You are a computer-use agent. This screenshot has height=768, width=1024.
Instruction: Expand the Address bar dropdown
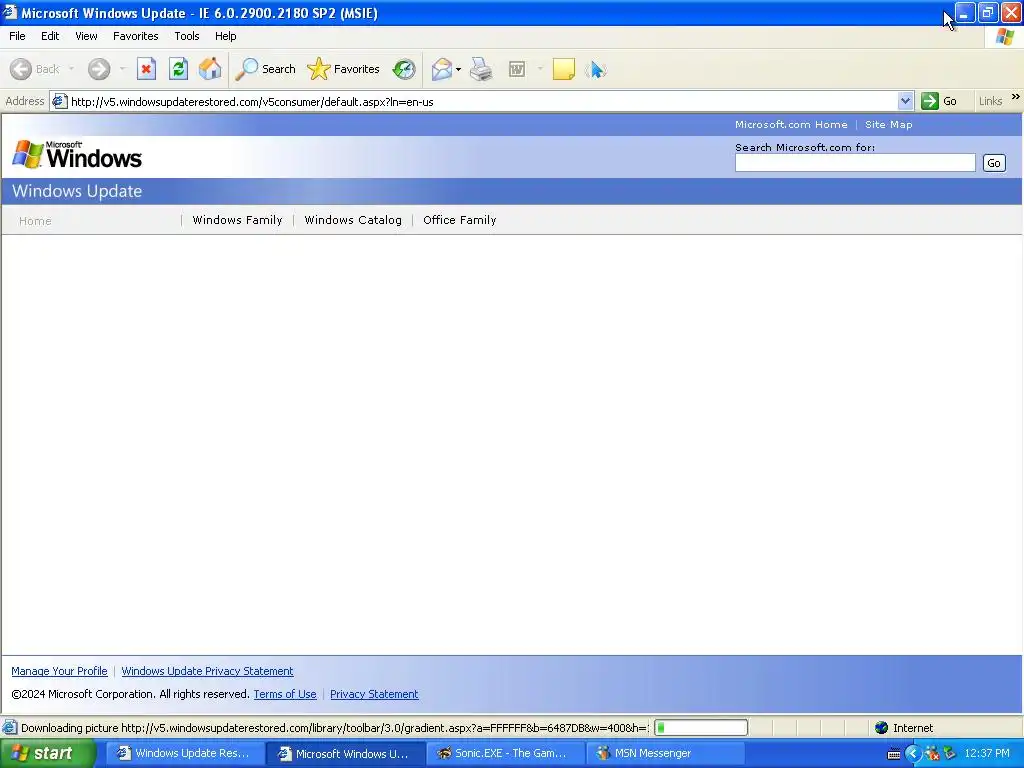pyautogui.click(x=905, y=101)
